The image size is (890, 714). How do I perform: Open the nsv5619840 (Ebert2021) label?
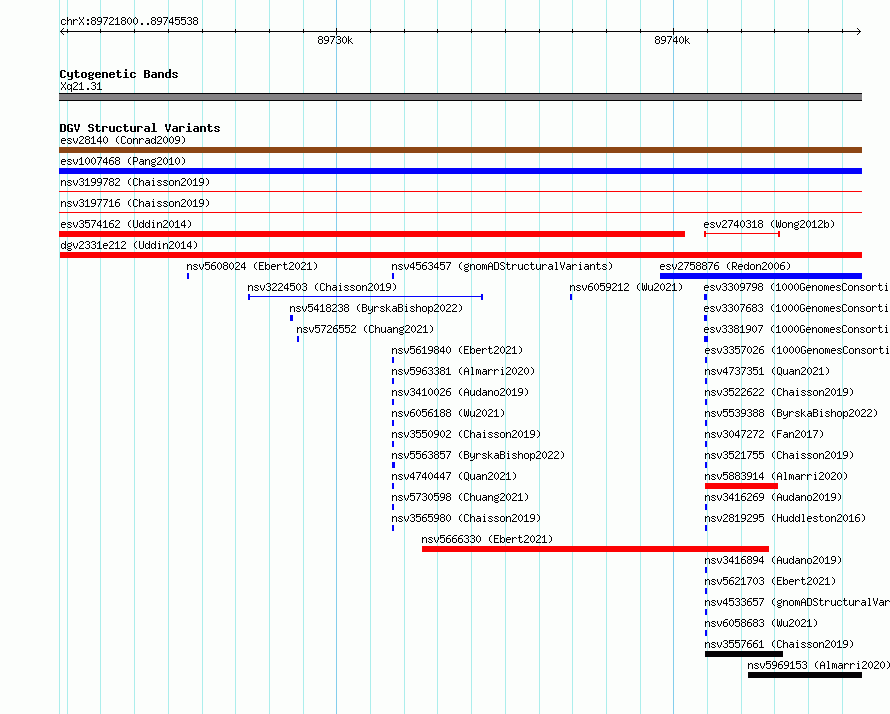coord(457,350)
